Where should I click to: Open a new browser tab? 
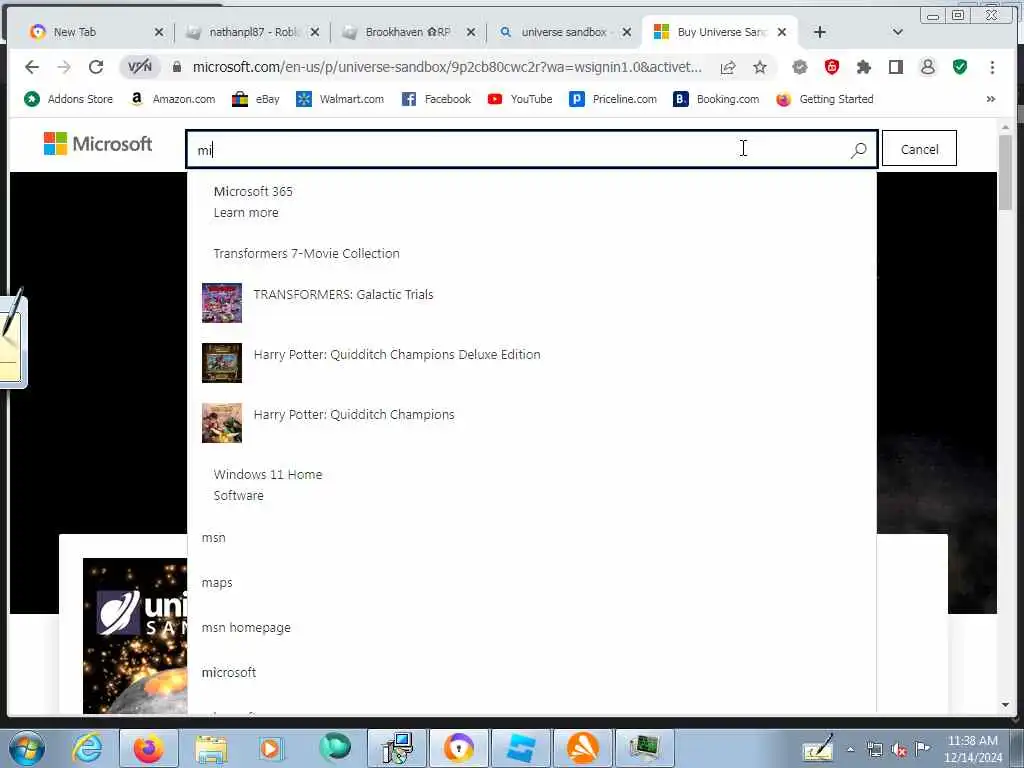pos(820,32)
